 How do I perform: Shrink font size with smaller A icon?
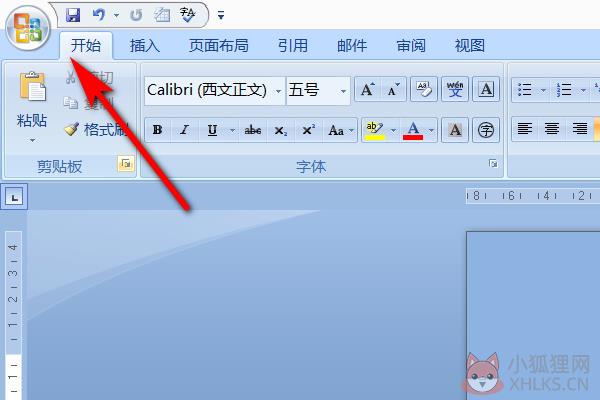[x=393, y=90]
